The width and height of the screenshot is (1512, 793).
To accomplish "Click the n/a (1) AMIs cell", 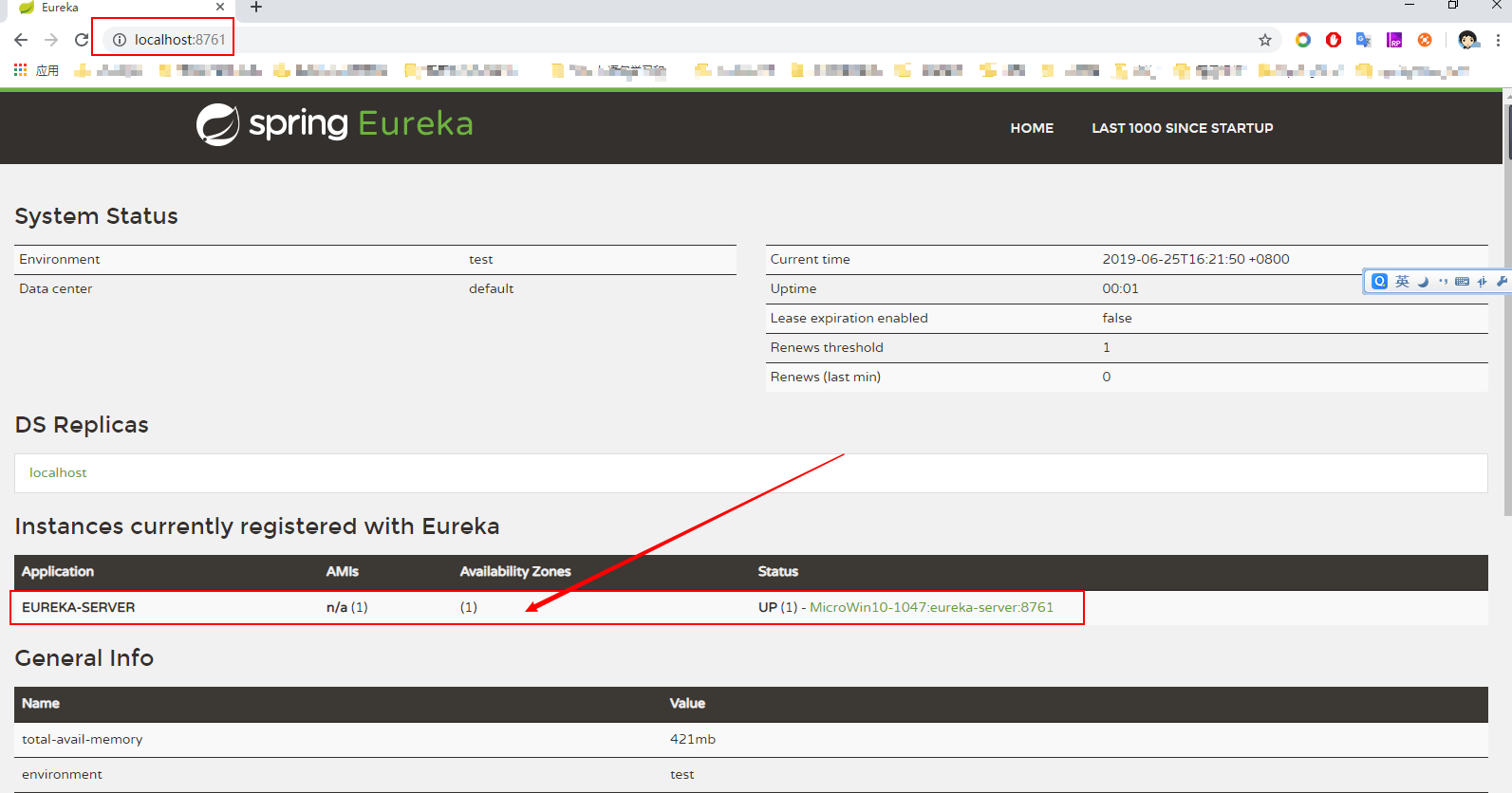I will click(x=346, y=607).
